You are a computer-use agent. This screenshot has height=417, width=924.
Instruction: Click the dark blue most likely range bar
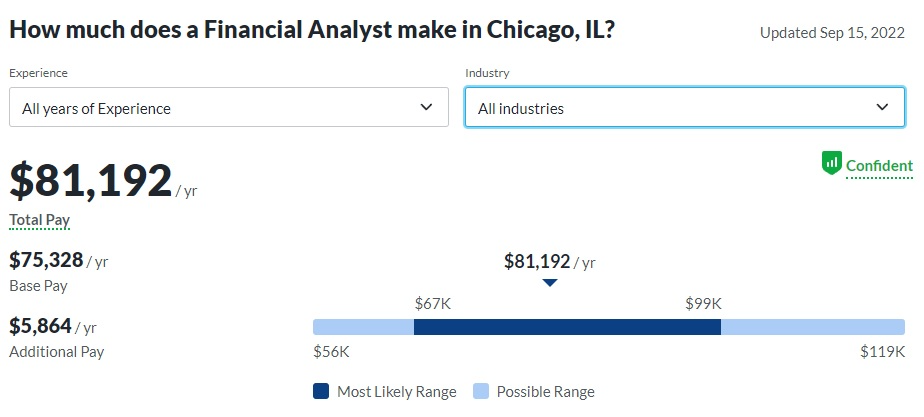coord(567,327)
